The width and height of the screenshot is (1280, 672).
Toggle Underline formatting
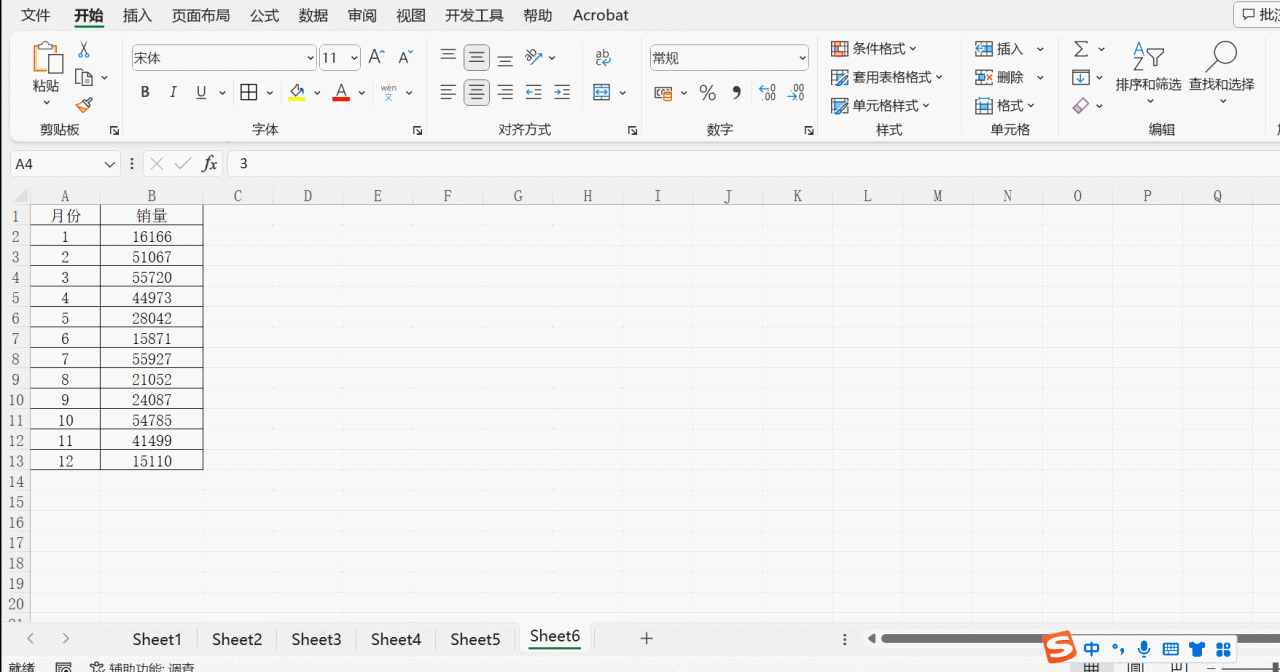(201, 92)
